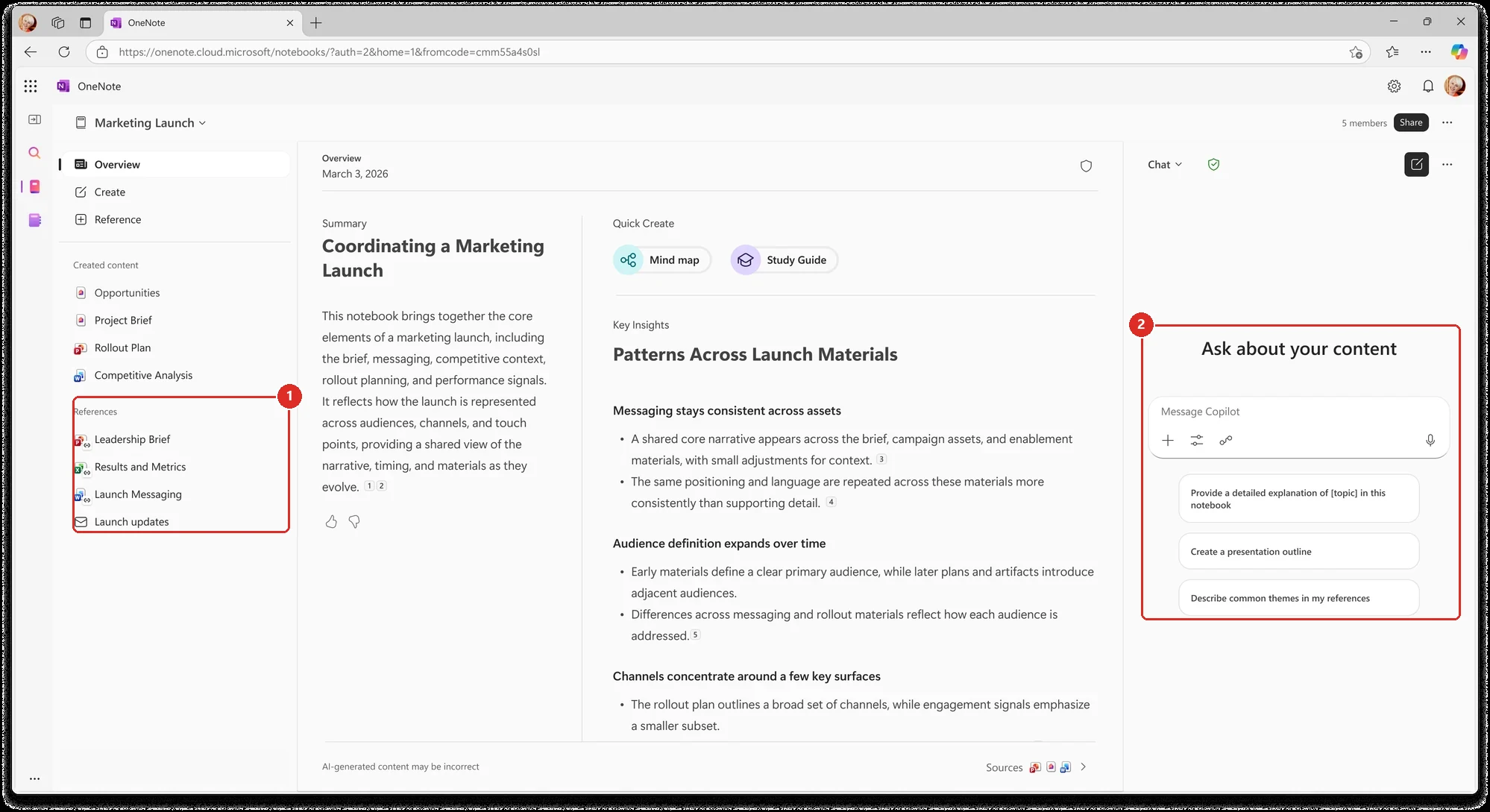Open the account profile picture in OneNote header
The image size is (1490, 812).
coord(1454,86)
